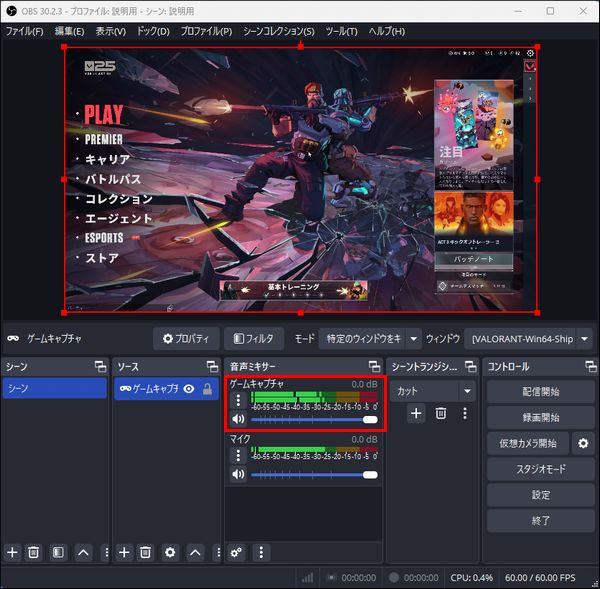Open 設定 from the controls dock
The width and height of the screenshot is (600, 589).
click(540, 495)
